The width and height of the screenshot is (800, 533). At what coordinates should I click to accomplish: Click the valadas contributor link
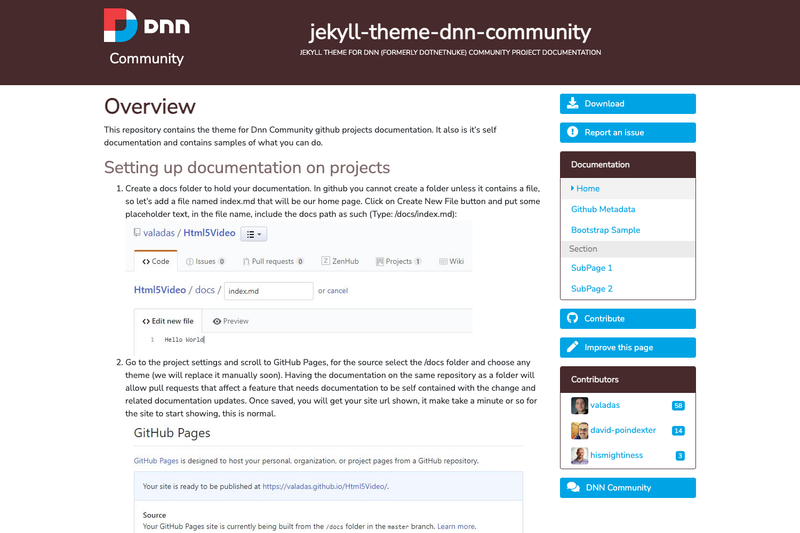point(605,405)
